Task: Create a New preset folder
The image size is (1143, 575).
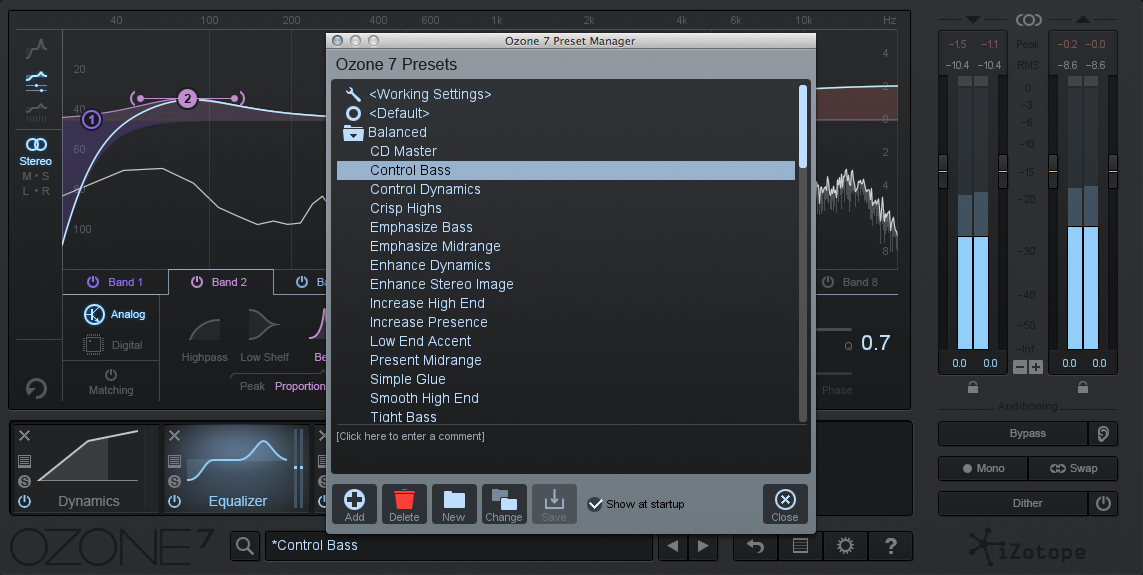Action: point(453,504)
